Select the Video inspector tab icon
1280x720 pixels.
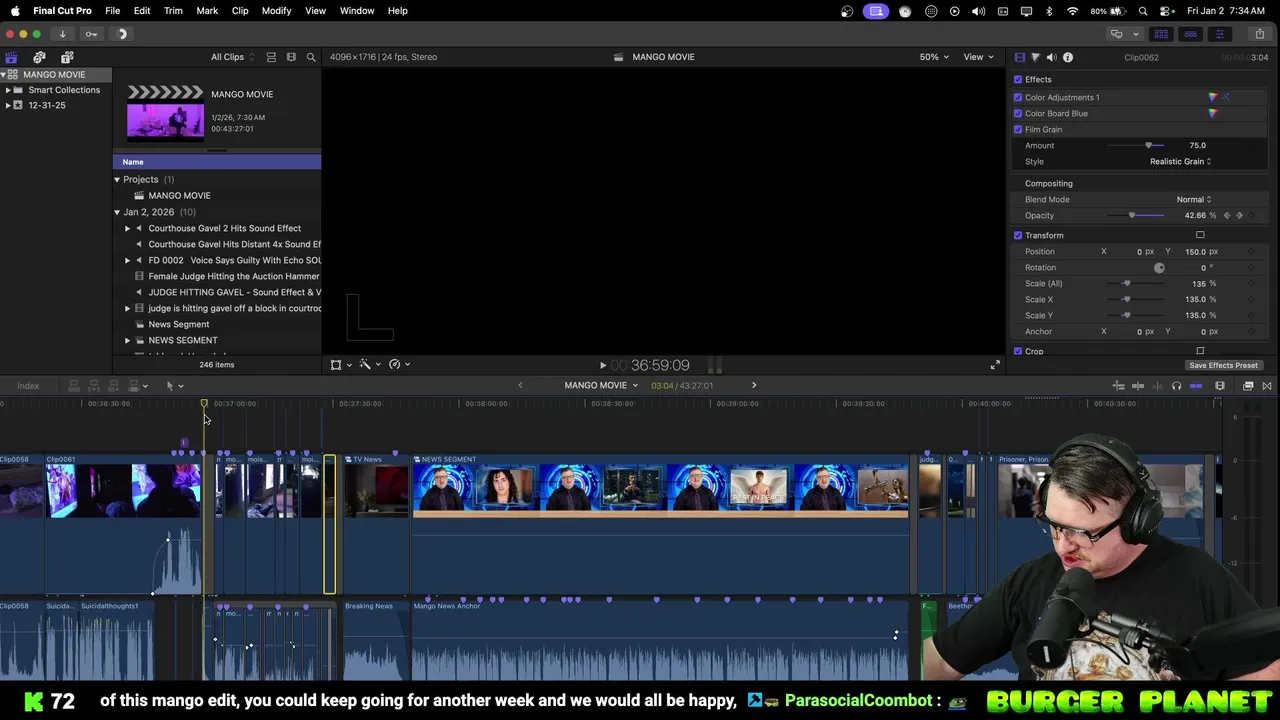pos(1019,57)
